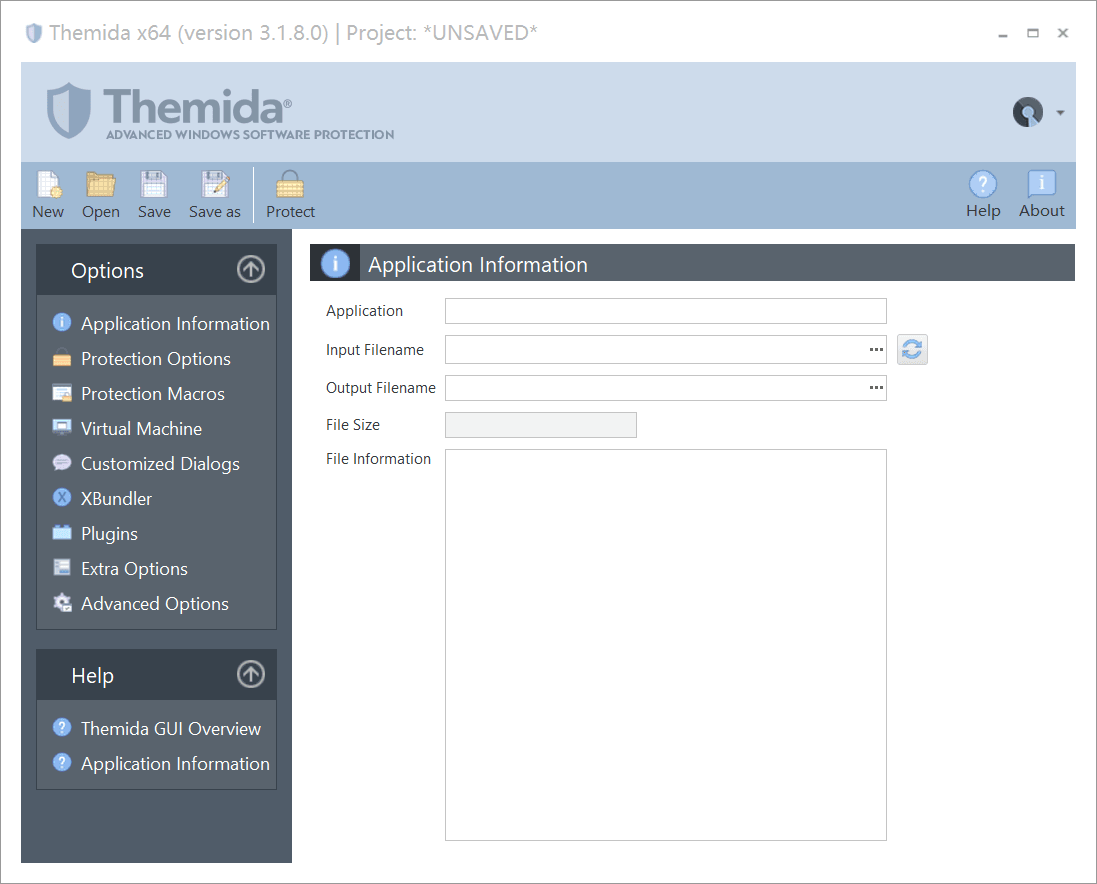Click the New project toolbar icon
The width and height of the screenshot is (1097, 884).
48,185
